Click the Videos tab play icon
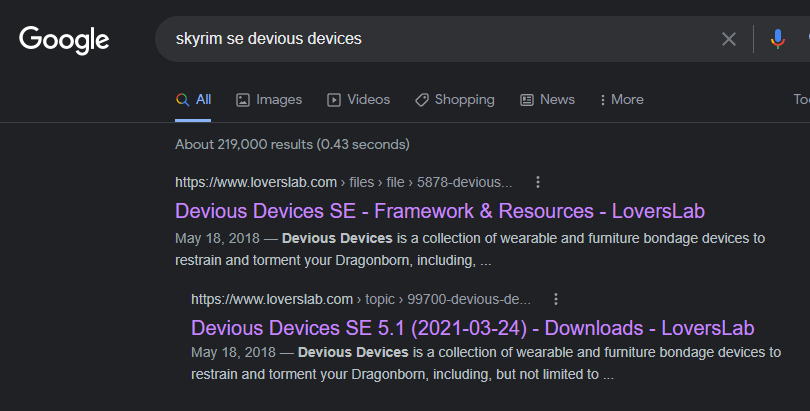 pos(334,100)
